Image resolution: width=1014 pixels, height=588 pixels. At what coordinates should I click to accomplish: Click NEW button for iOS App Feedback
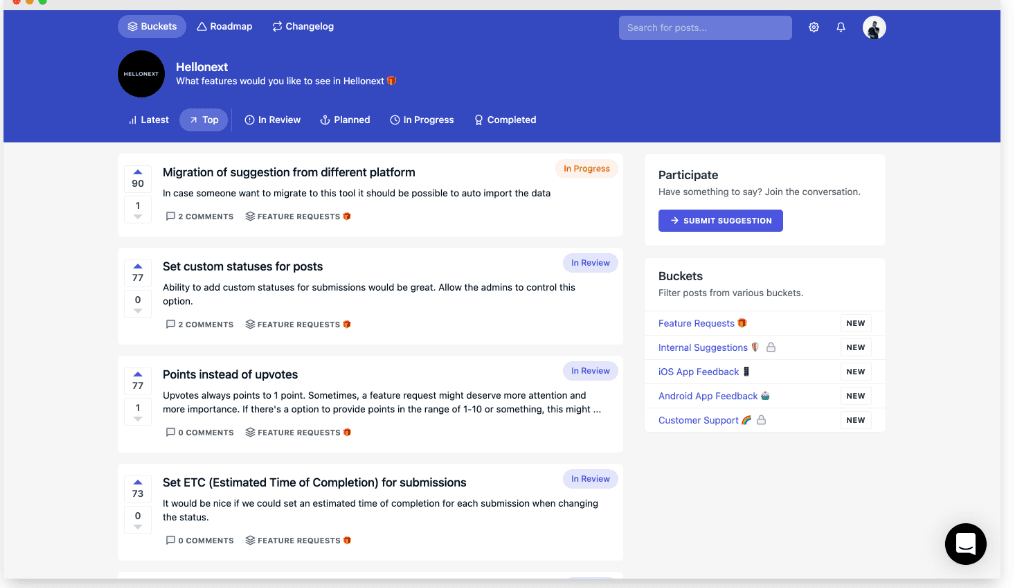click(x=856, y=371)
